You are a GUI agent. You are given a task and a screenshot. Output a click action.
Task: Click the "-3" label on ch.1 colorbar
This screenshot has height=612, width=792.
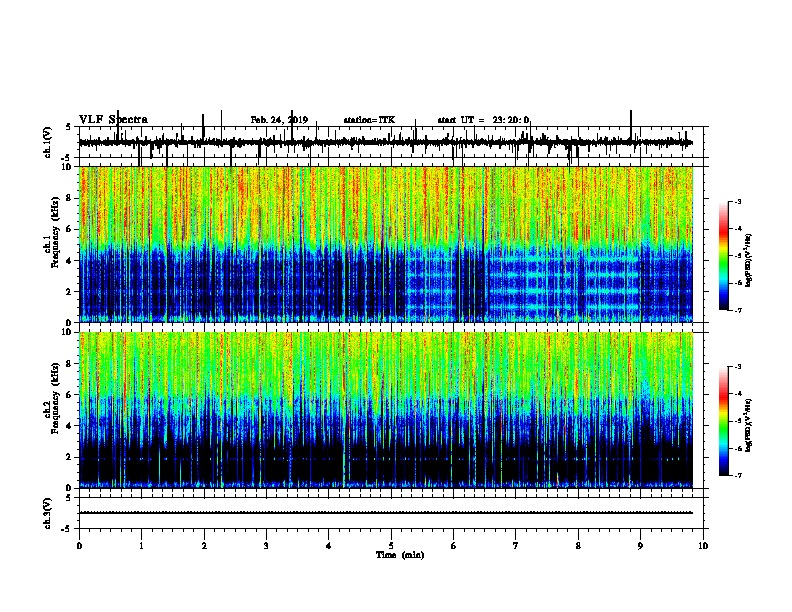[x=738, y=201]
